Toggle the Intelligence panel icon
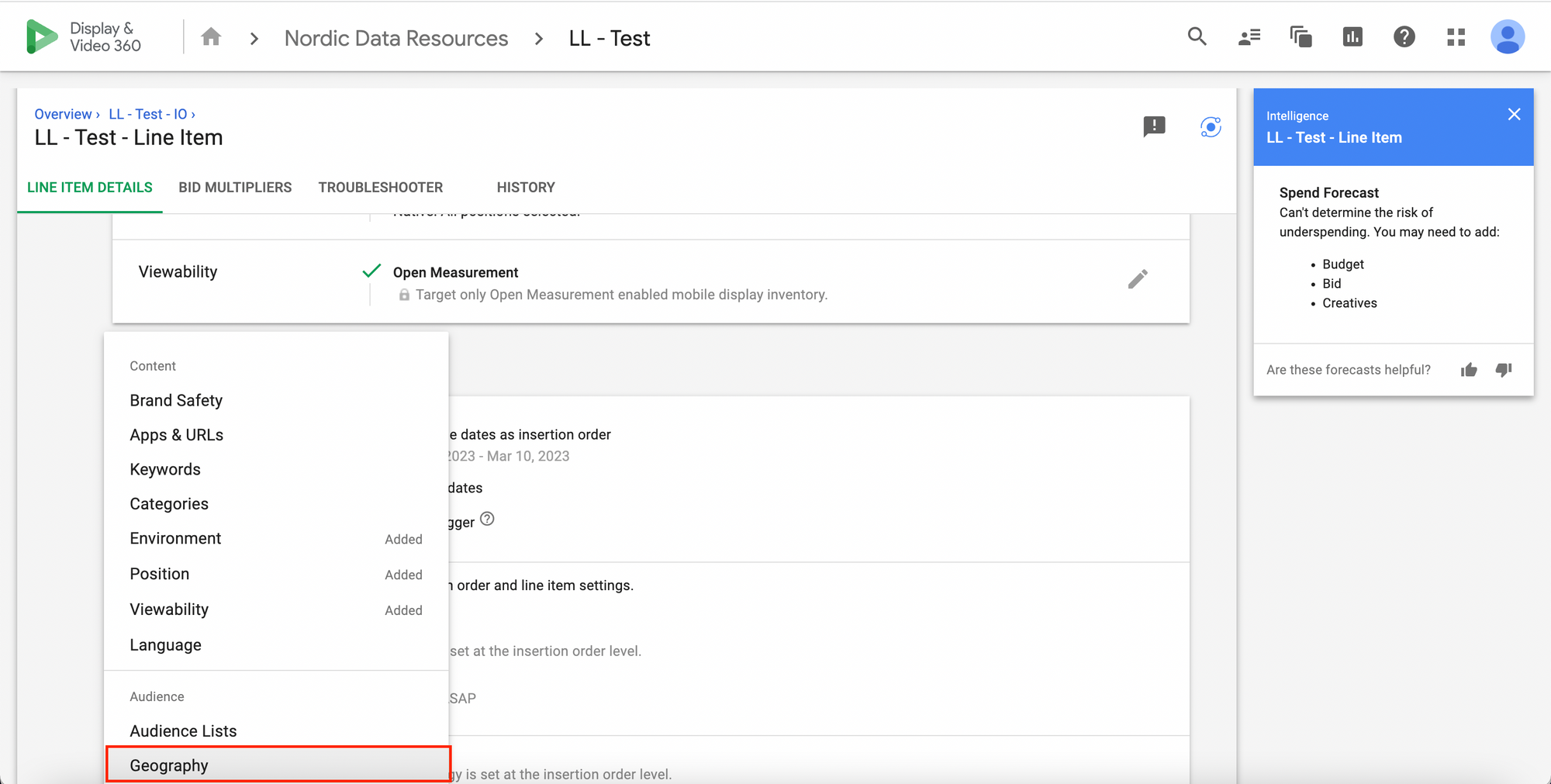This screenshot has width=1551, height=784. click(x=1211, y=126)
